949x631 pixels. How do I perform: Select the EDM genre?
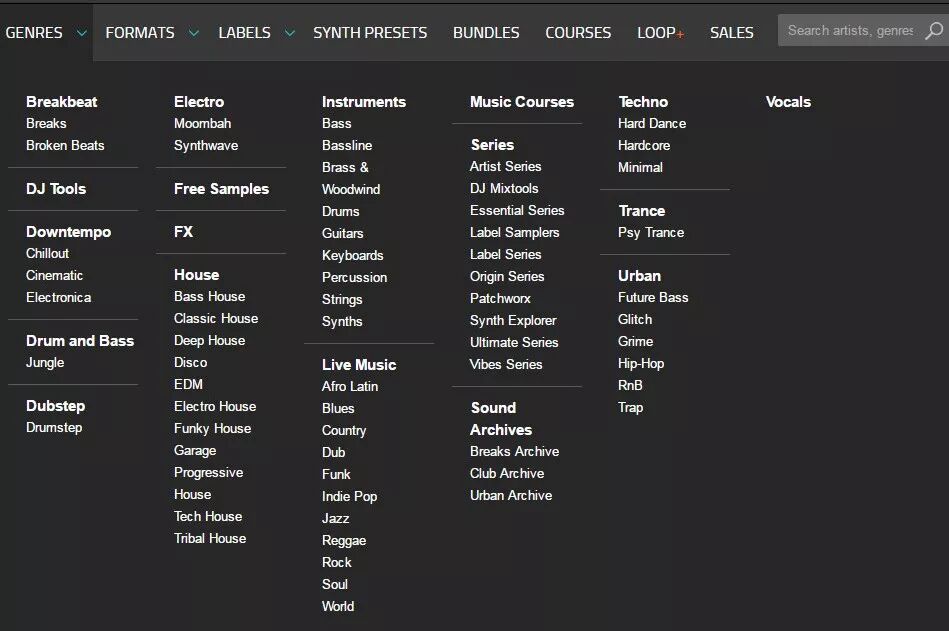188,384
